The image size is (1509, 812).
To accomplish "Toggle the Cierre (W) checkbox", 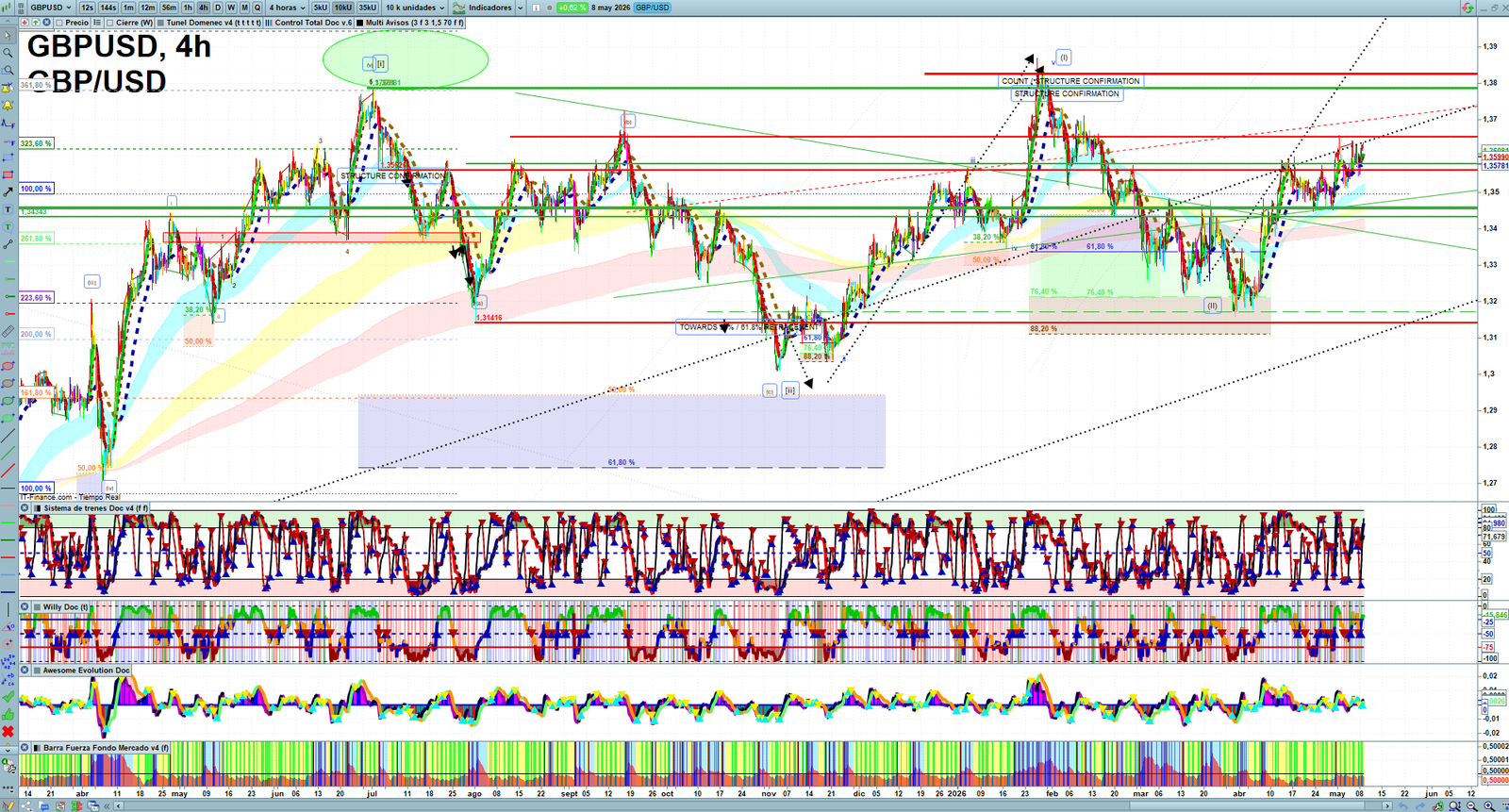I will [109, 23].
